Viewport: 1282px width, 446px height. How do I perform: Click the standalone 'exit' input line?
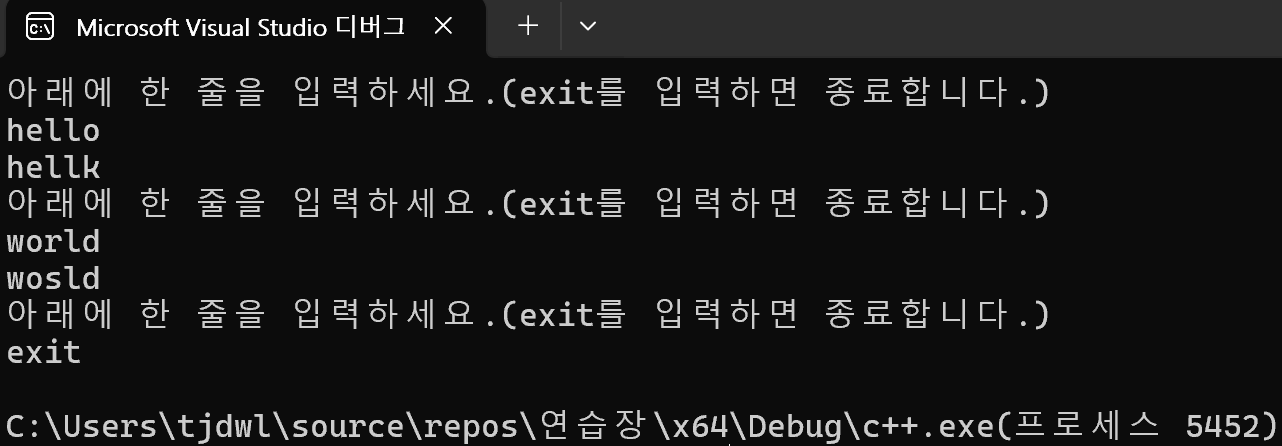pos(44,352)
